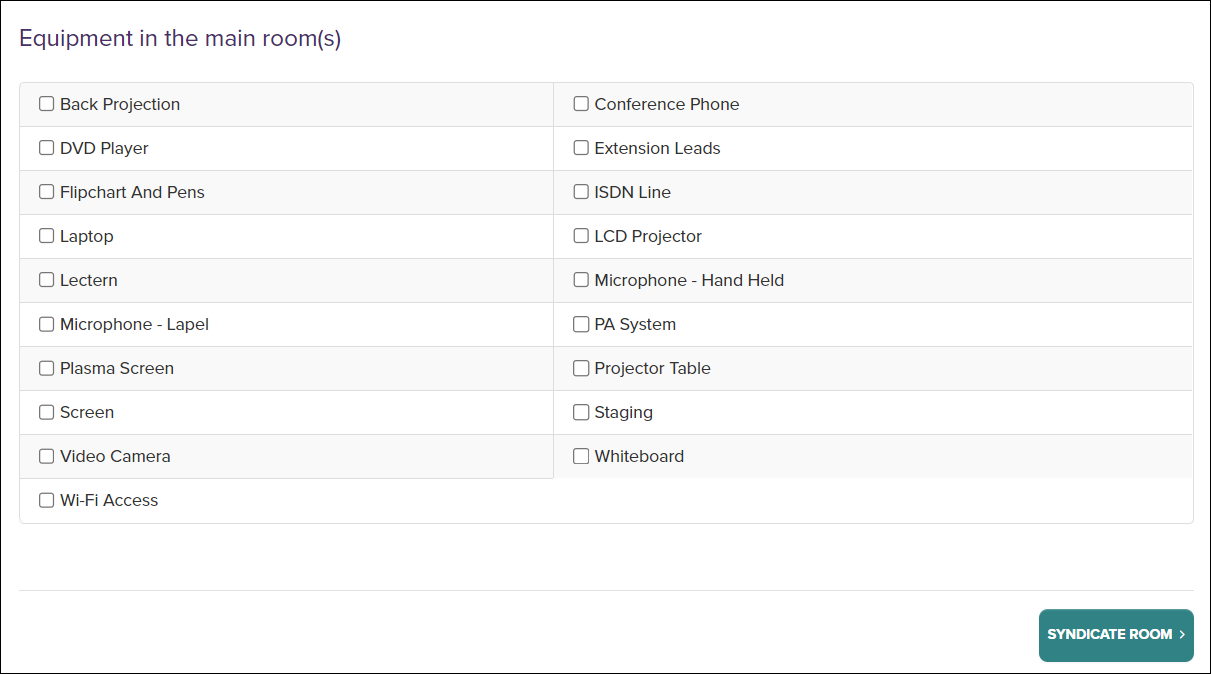The width and height of the screenshot is (1211, 674).
Task: Click the Syndicate Room button
Action: 1115,635
